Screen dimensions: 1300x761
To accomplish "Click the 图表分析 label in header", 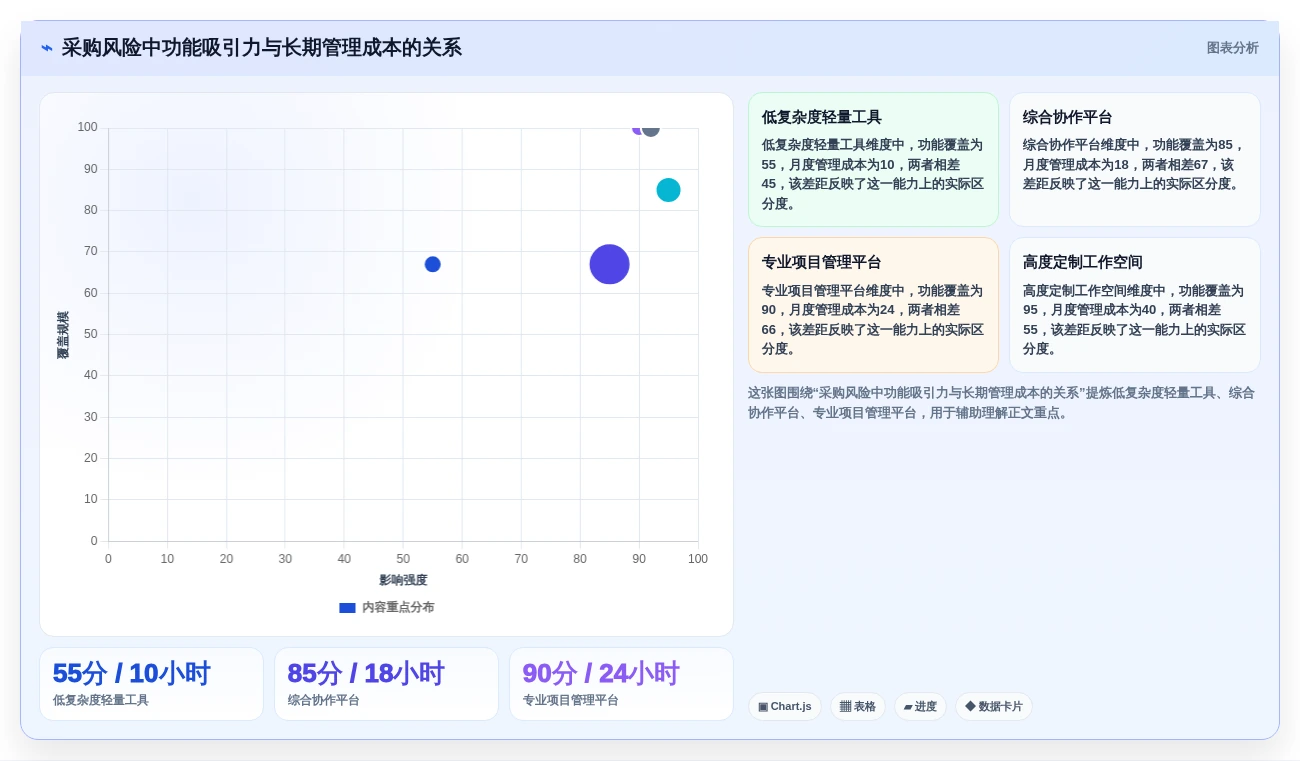I will [x=1232, y=48].
